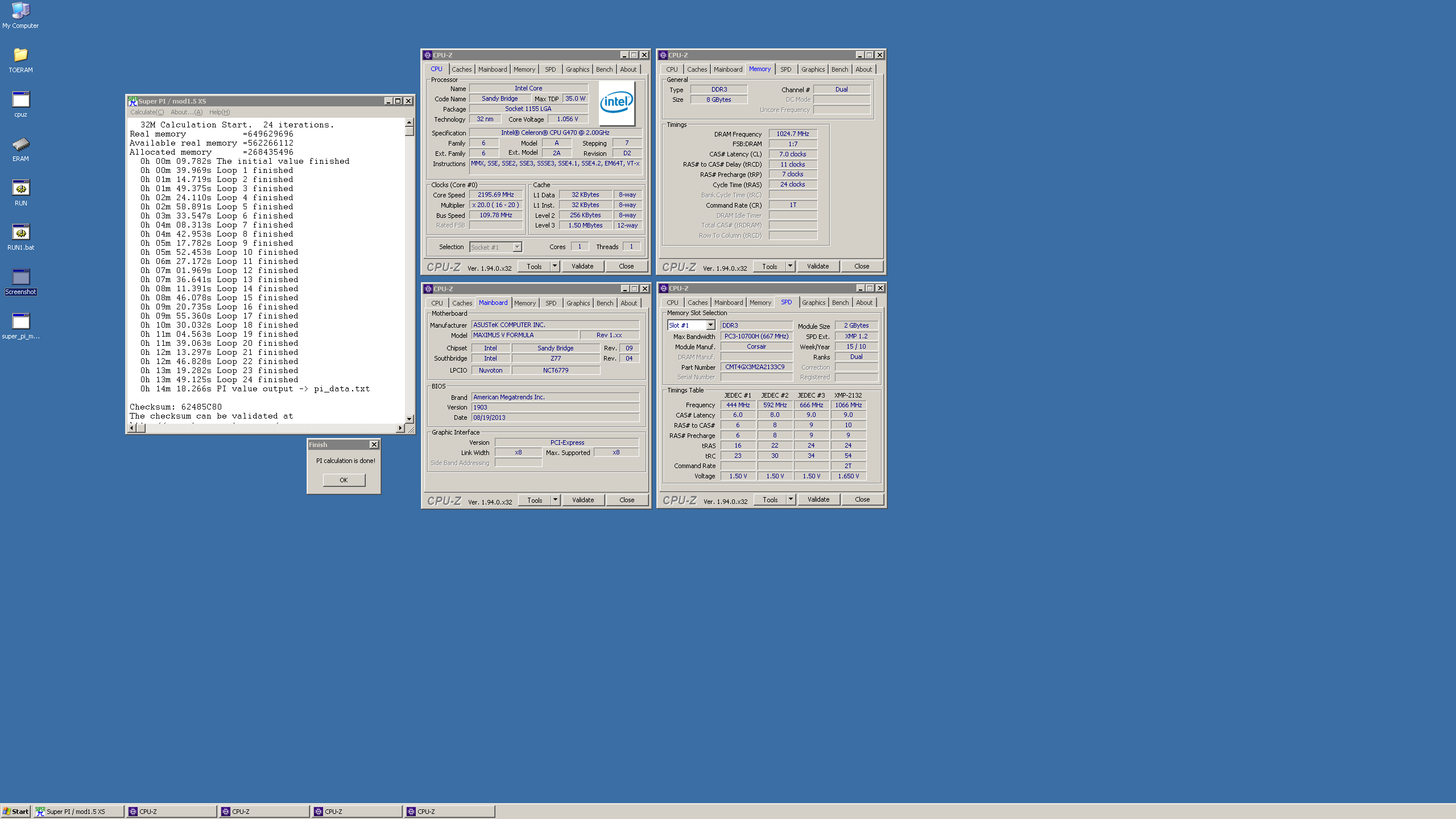Click Super PI horizontal scrollbar left arrow
This screenshot has height=819, width=1456.
[132, 428]
